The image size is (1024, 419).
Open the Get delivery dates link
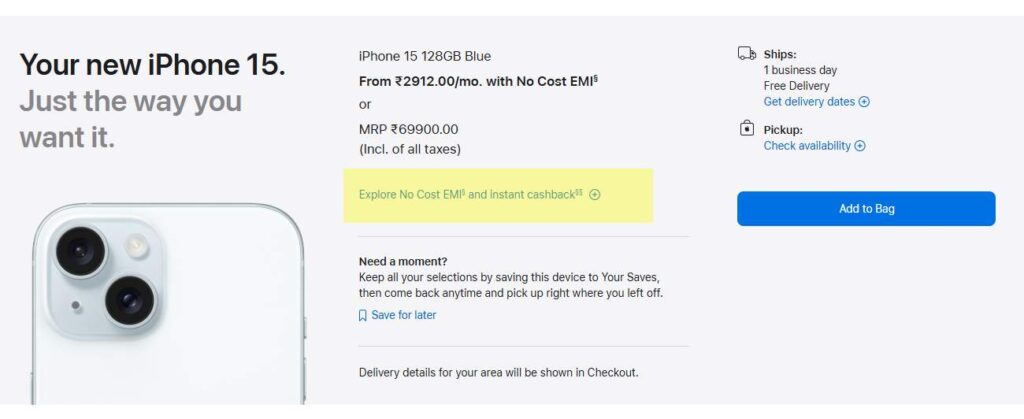click(810, 102)
